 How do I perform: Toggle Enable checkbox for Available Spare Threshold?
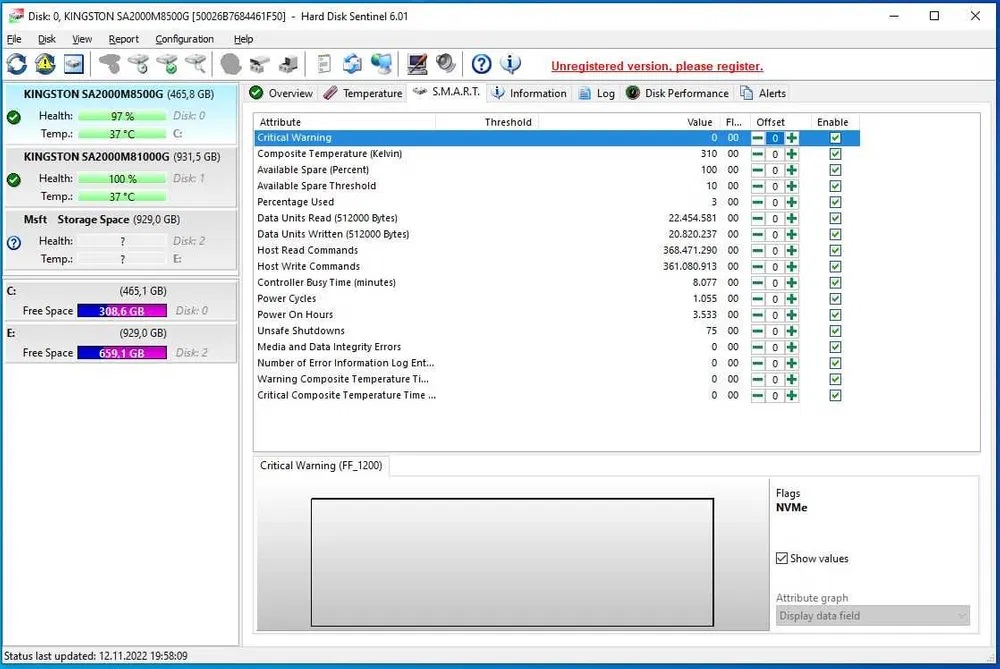835,186
